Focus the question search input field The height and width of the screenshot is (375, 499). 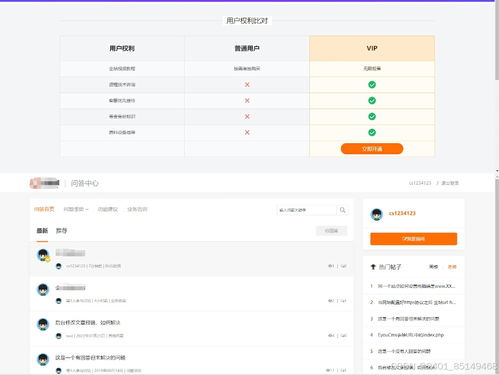(307, 210)
